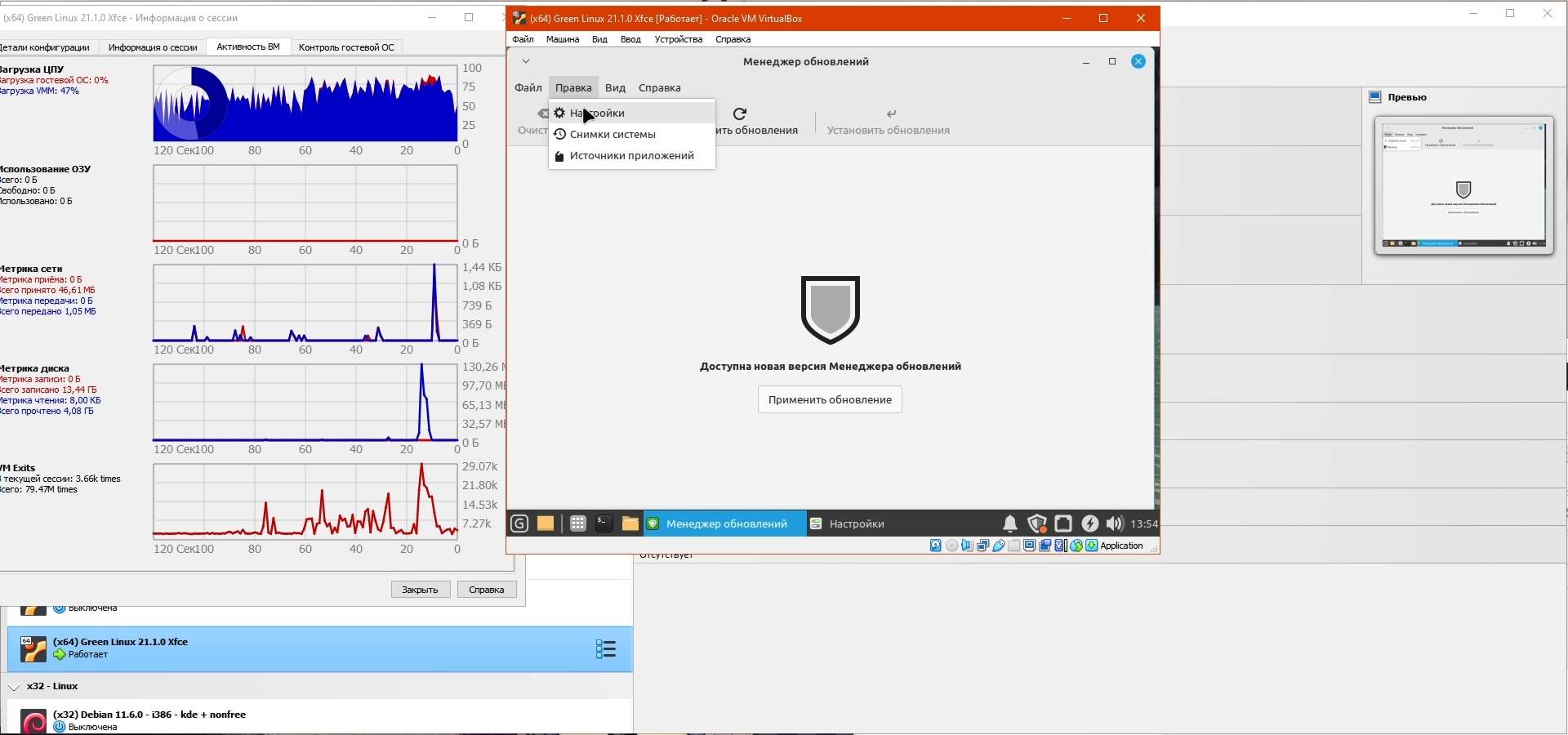Click the optical disk indicator in VirtualBox status bar

pyautogui.click(x=952, y=546)
